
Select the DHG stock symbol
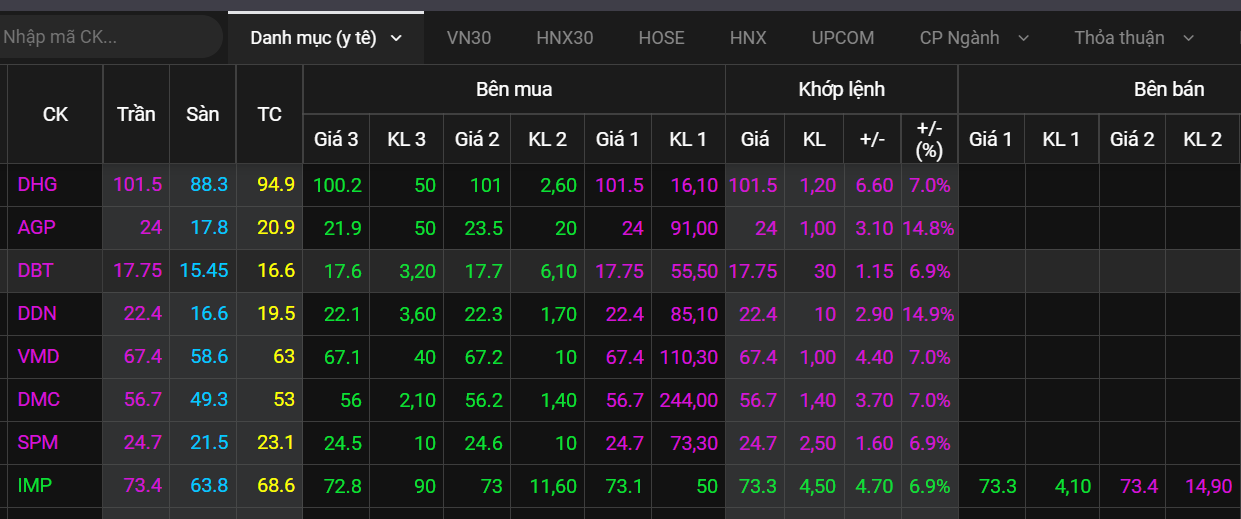[x=37, y=184]
